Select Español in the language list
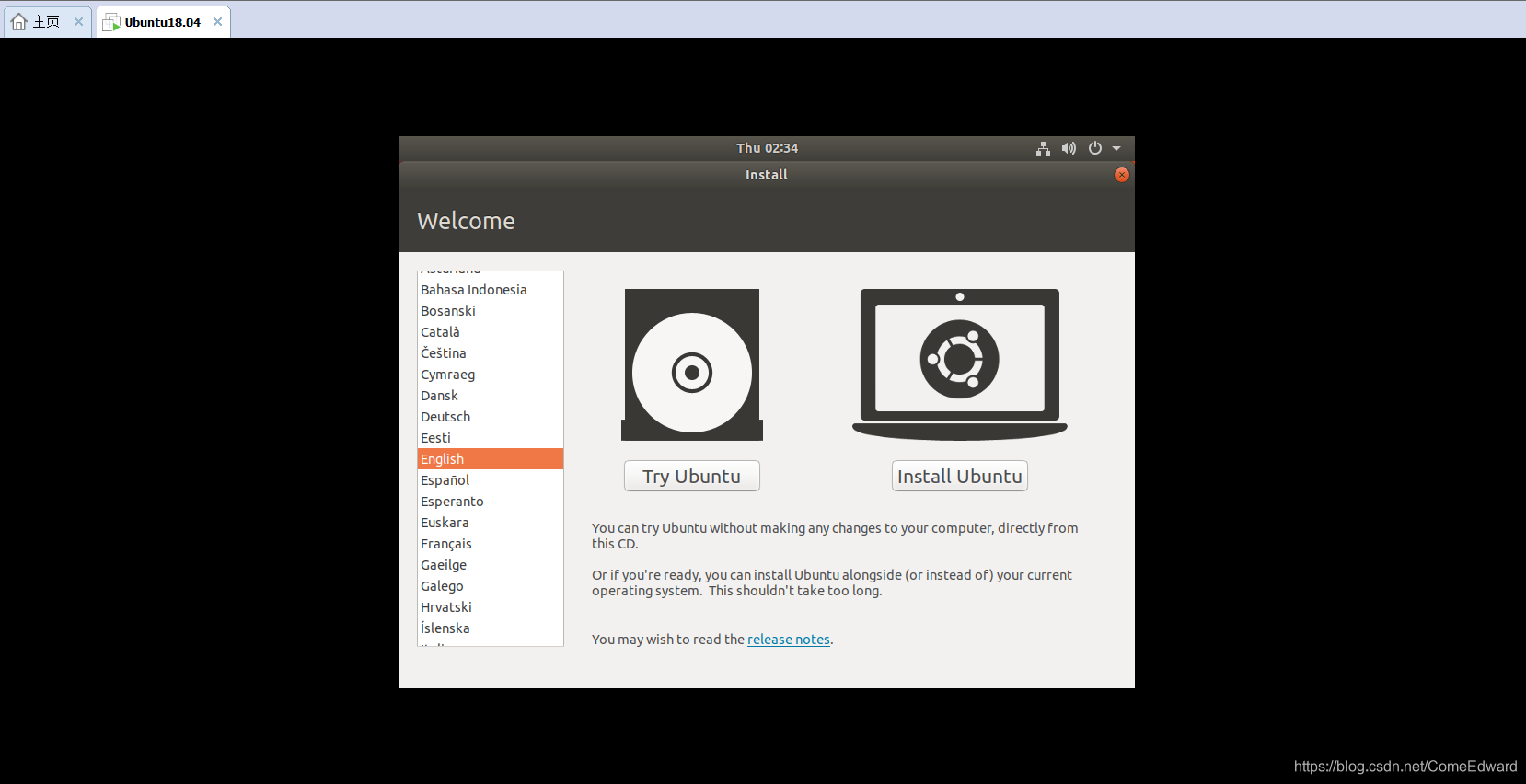Screen dimensions: 1526x784 pos(491,480)
